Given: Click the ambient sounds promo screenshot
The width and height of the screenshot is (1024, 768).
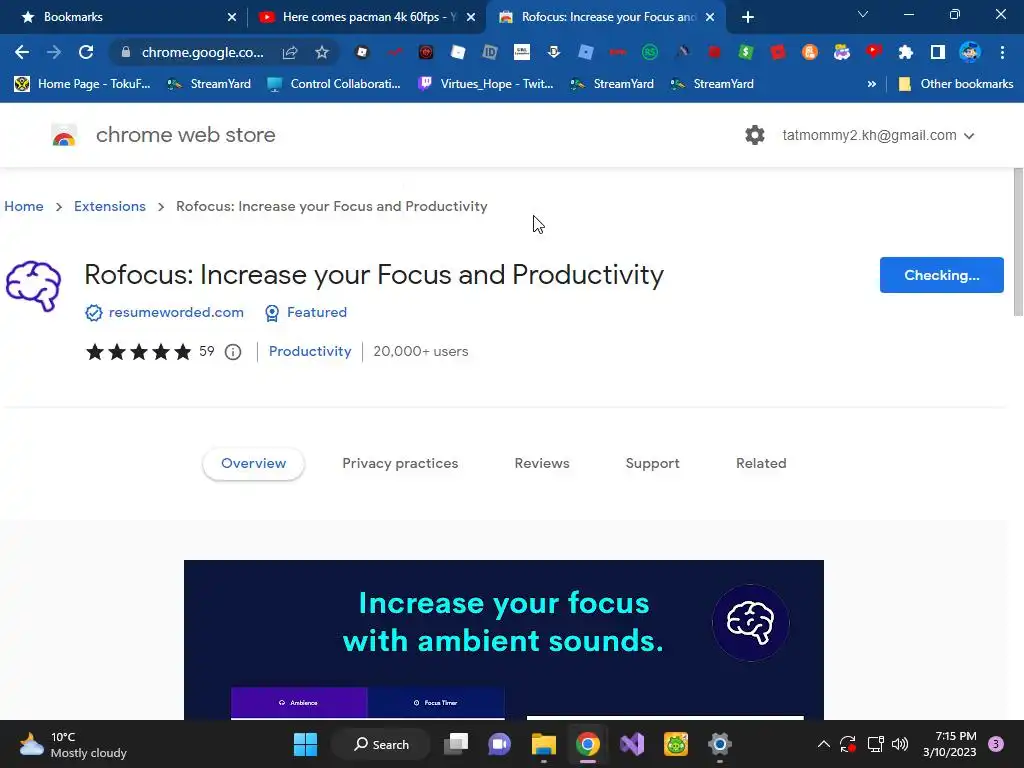Looking at the screenshot, I should pos(504,640).
